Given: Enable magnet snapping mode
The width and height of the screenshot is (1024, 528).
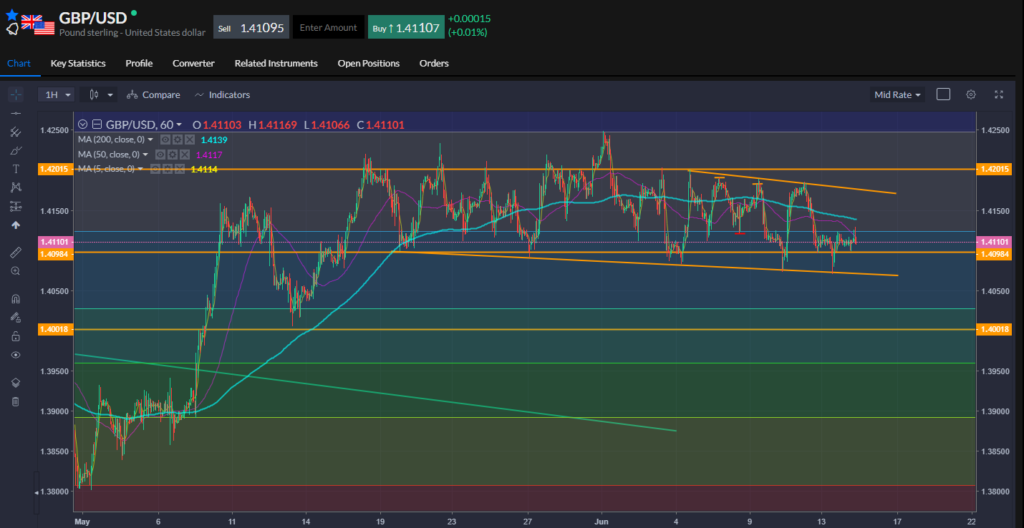Looking at the screenshot, I should [x=15, y=298].
